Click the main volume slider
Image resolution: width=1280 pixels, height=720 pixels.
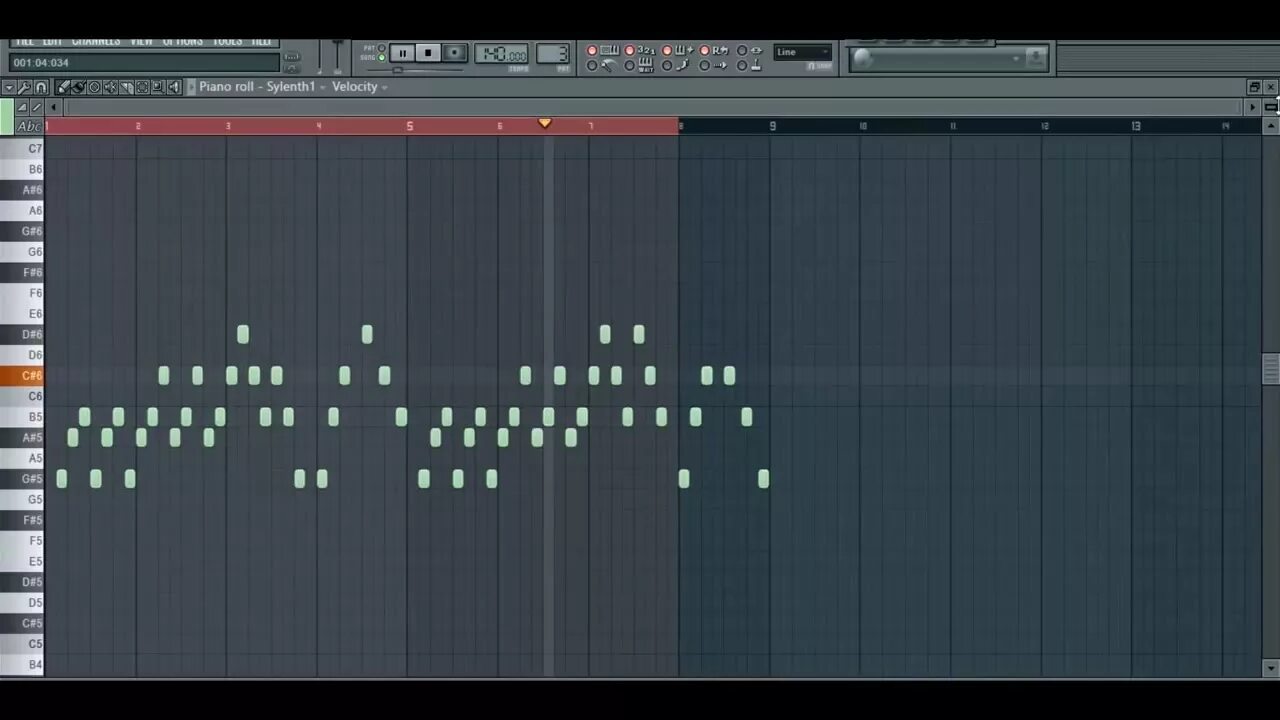tap(319, 58)
